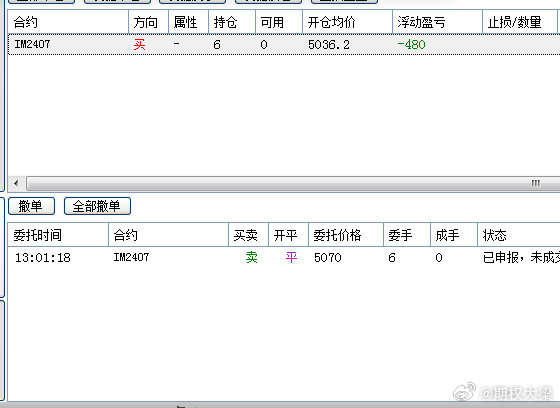Click the 可用 column header

[x=279, y=22]
